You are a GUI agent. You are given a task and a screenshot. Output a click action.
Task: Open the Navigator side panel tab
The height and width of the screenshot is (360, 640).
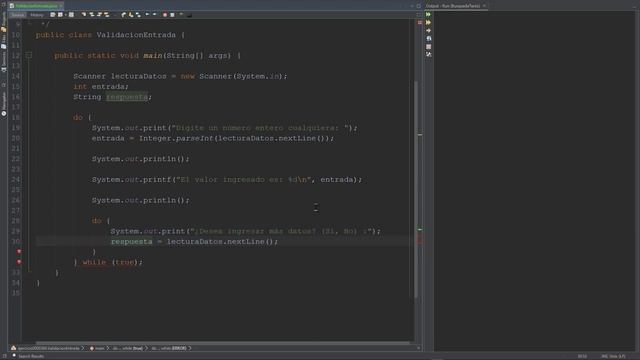[4, 104]
